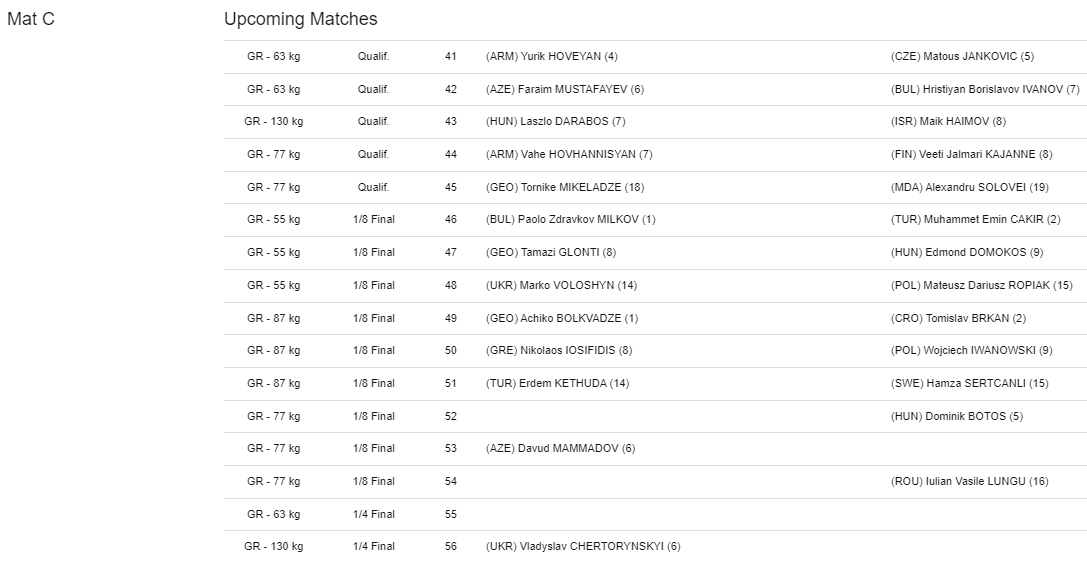This screenshot has width=1087, height=561.
Task: Click Matous JANKOVIC from CZE
Action: tap(962, 56)
